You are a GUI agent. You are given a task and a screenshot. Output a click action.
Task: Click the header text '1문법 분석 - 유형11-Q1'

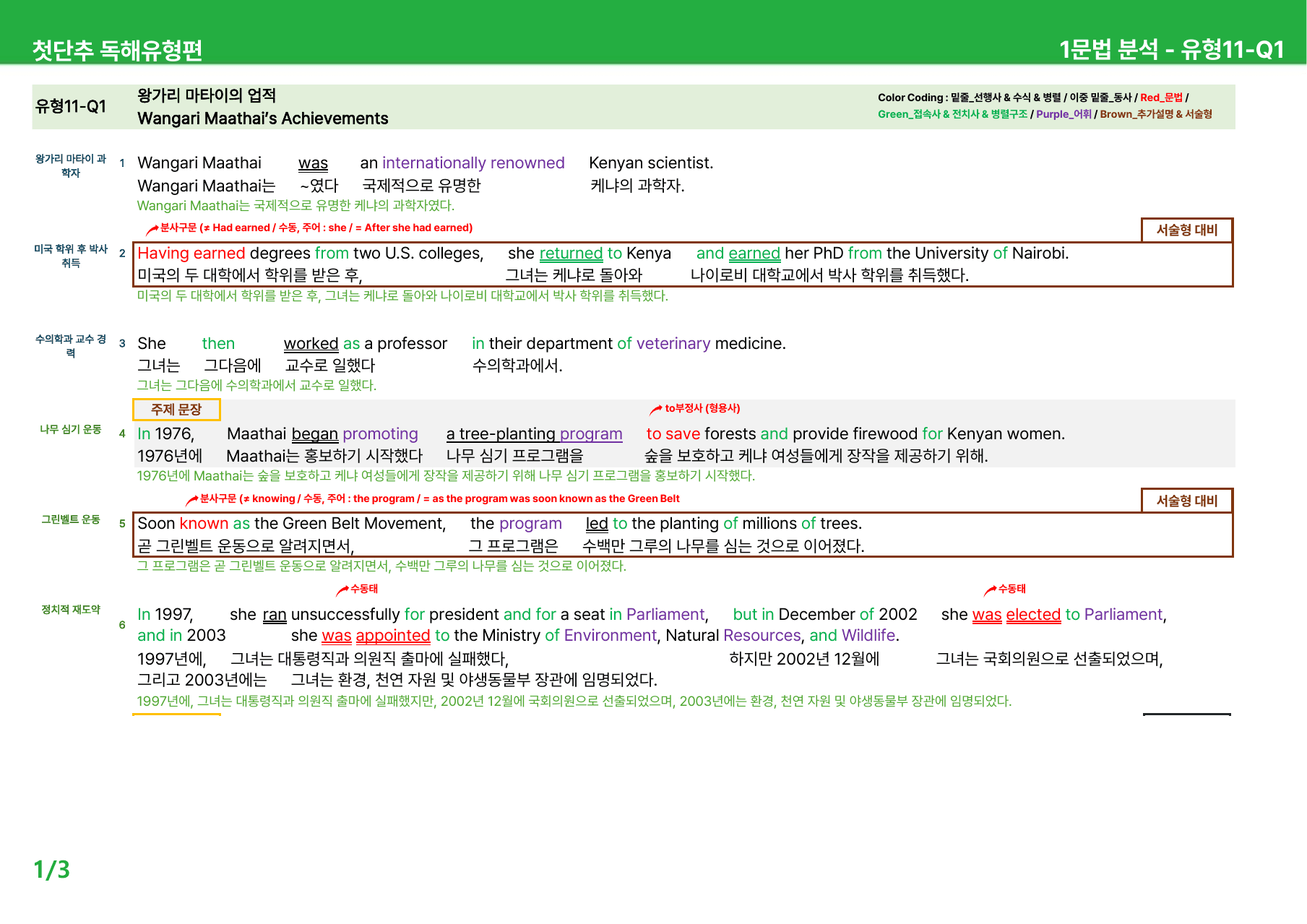(1171, 49)
